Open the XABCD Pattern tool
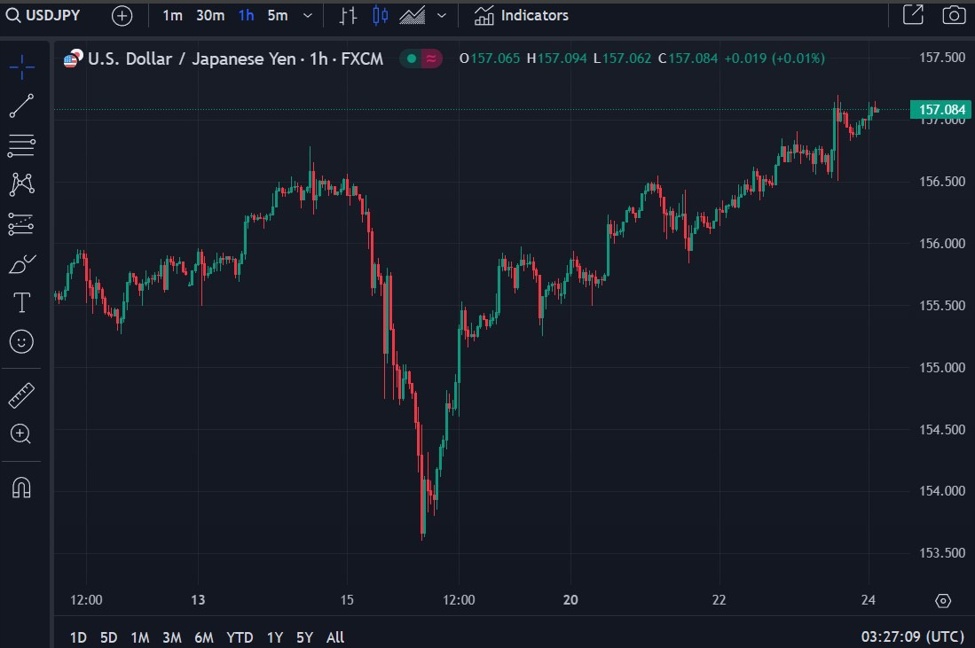 21,184
